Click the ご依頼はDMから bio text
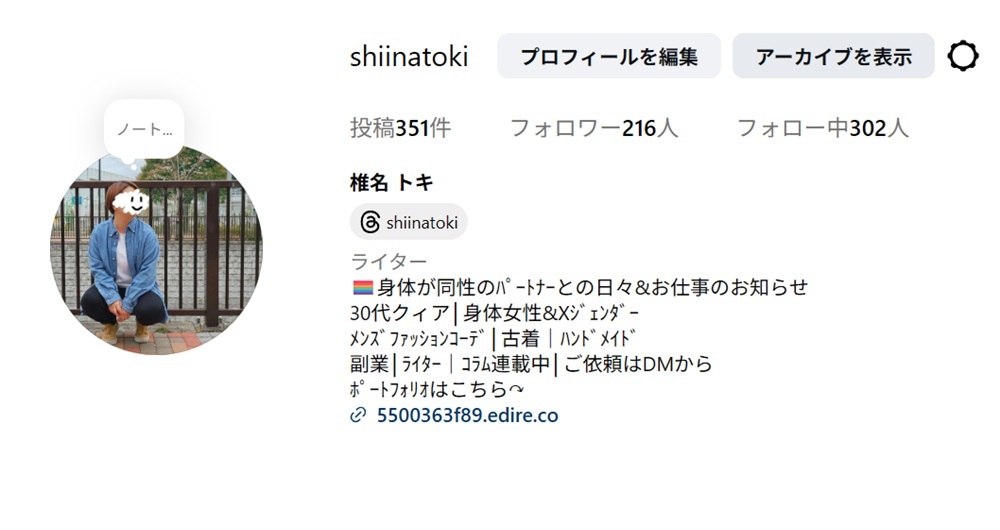The image size is (1000, 530). click(638, 364)
